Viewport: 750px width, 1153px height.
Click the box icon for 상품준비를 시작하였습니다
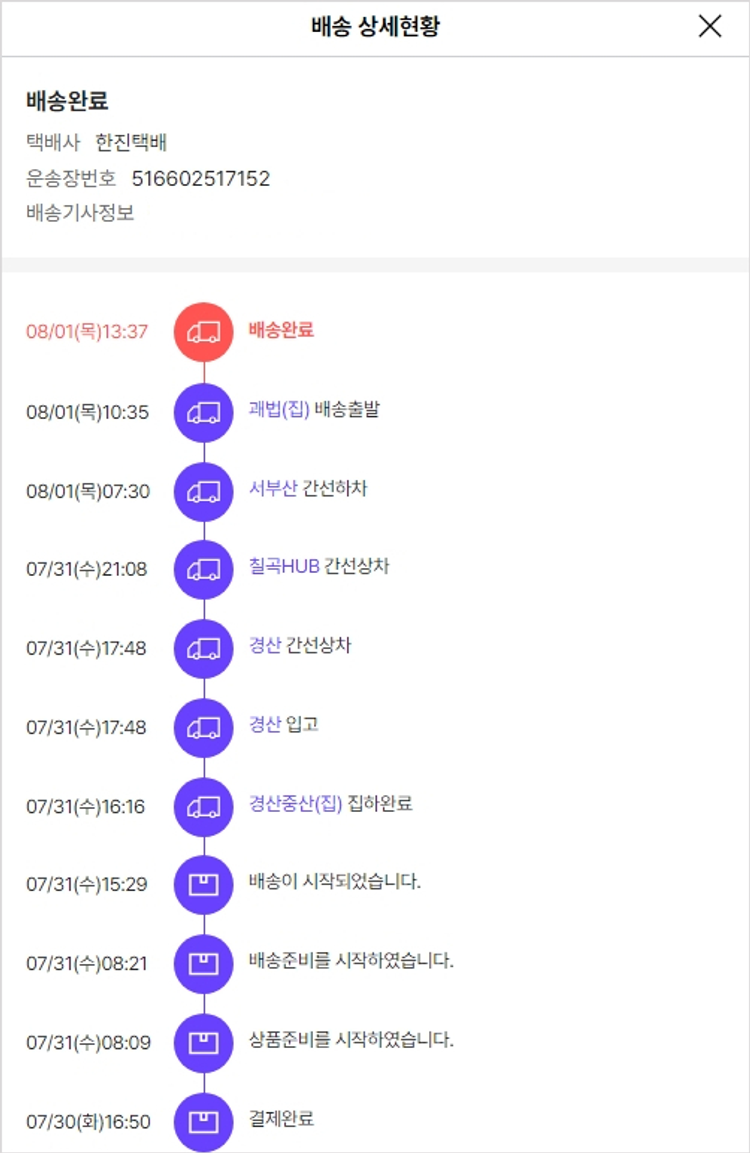[204, 1043]
